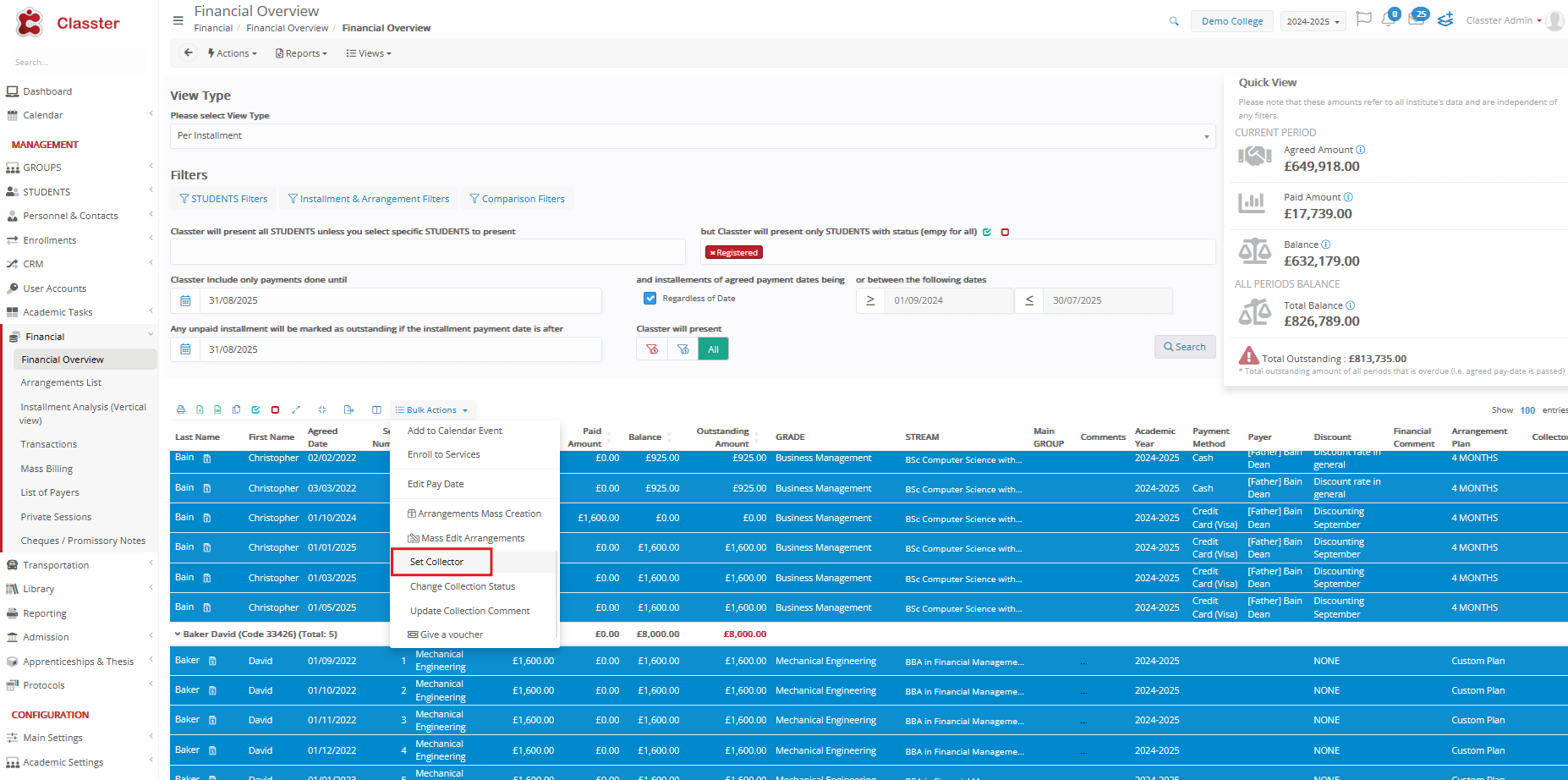Select Set Collector from Bulk Actions menu
The height and width of the screenshot is (780, 1568).
pyautogui.click(x=437, y=562)
